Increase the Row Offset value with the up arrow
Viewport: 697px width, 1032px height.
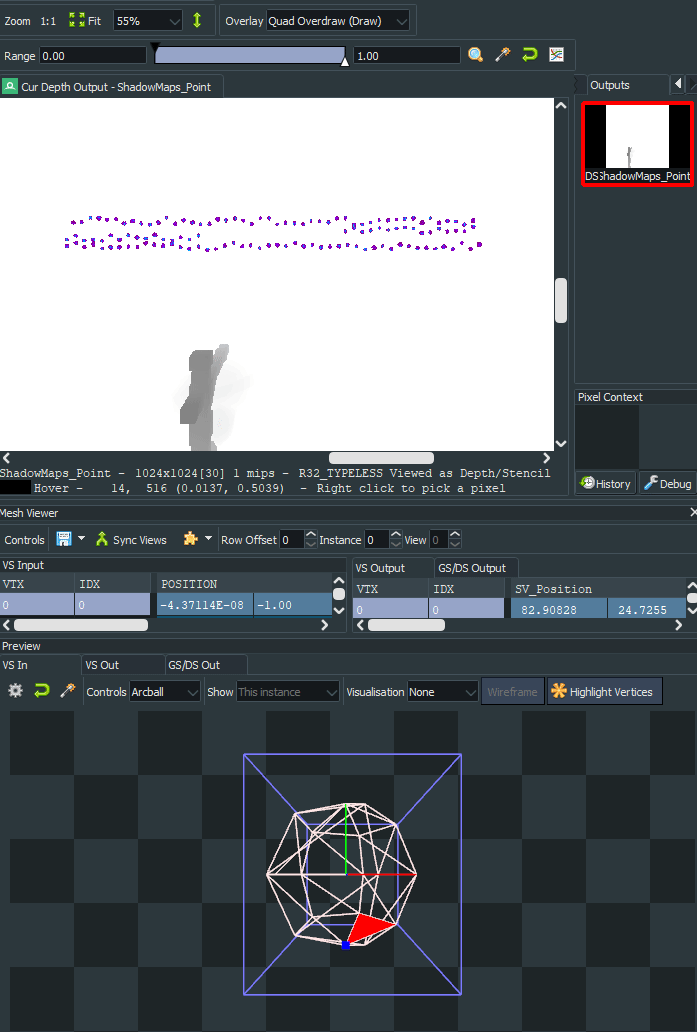[311, 534]
